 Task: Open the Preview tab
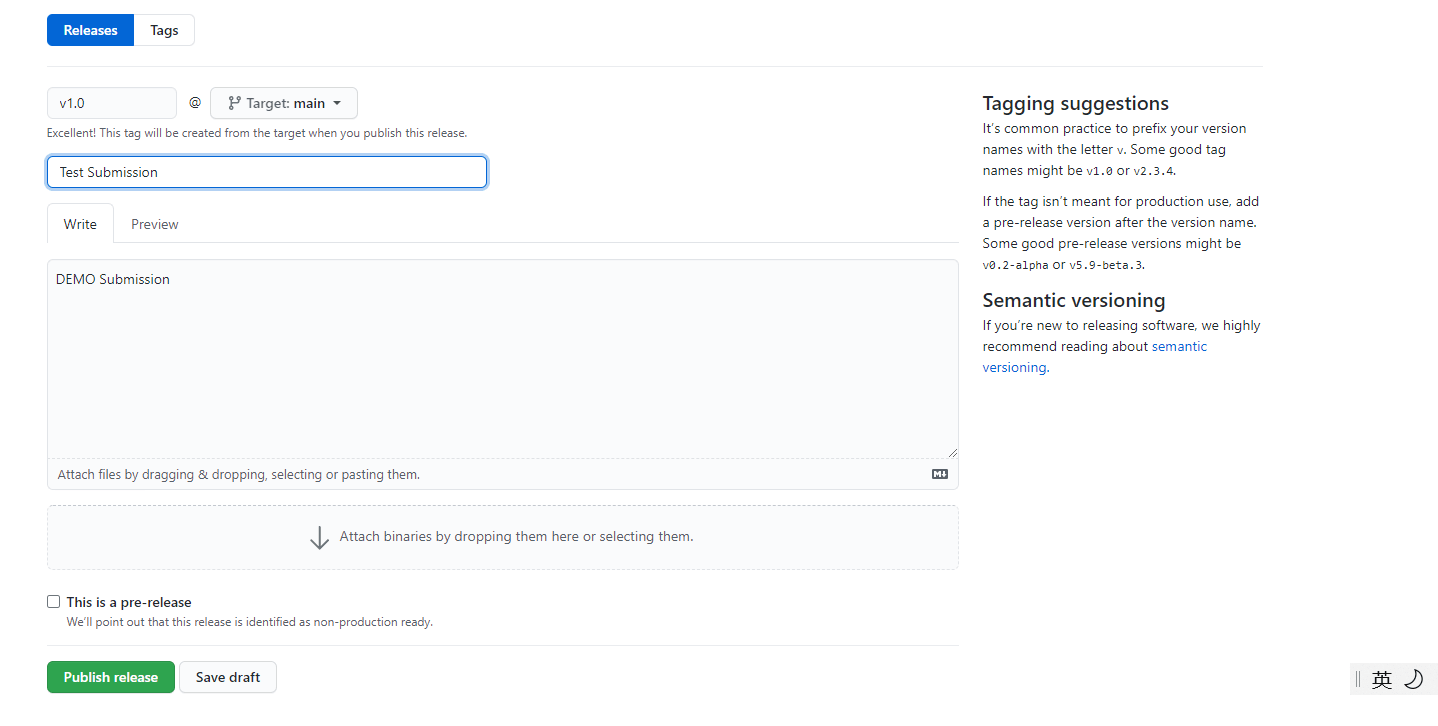pos(155,224)
